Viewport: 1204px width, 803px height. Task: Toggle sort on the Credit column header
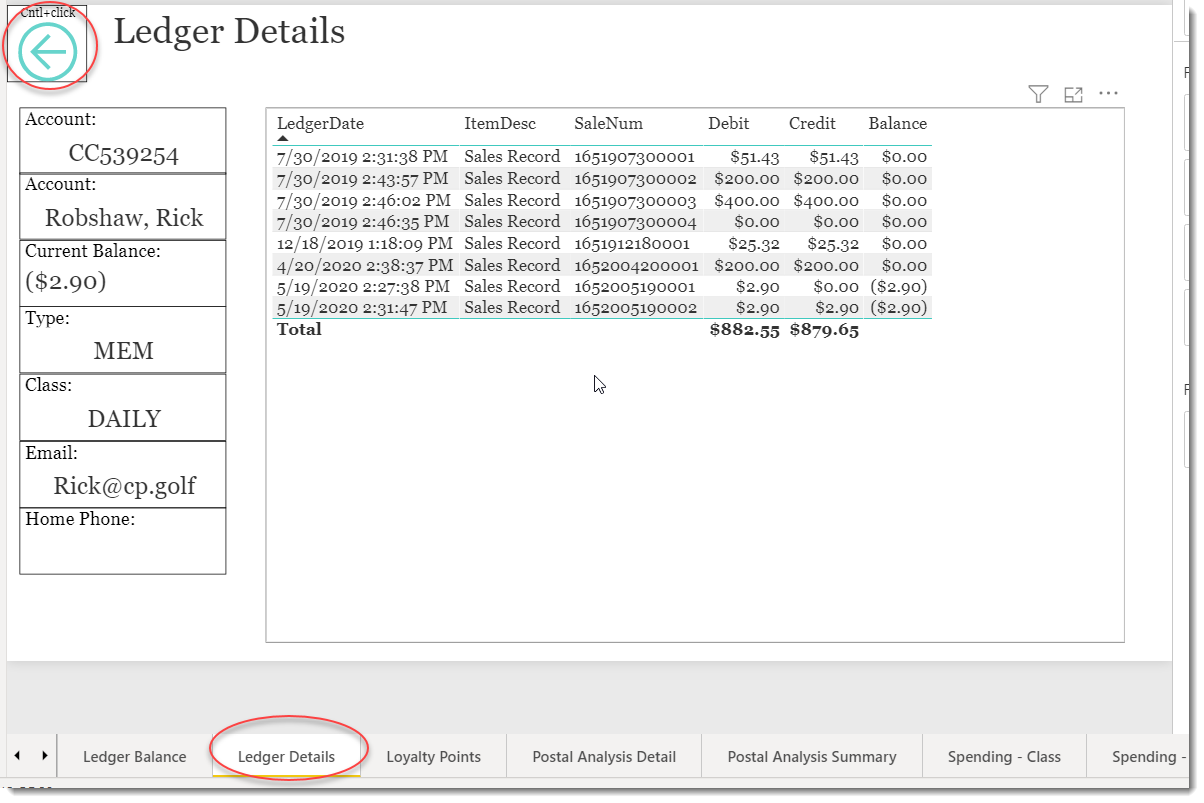(x=811, y=123)
